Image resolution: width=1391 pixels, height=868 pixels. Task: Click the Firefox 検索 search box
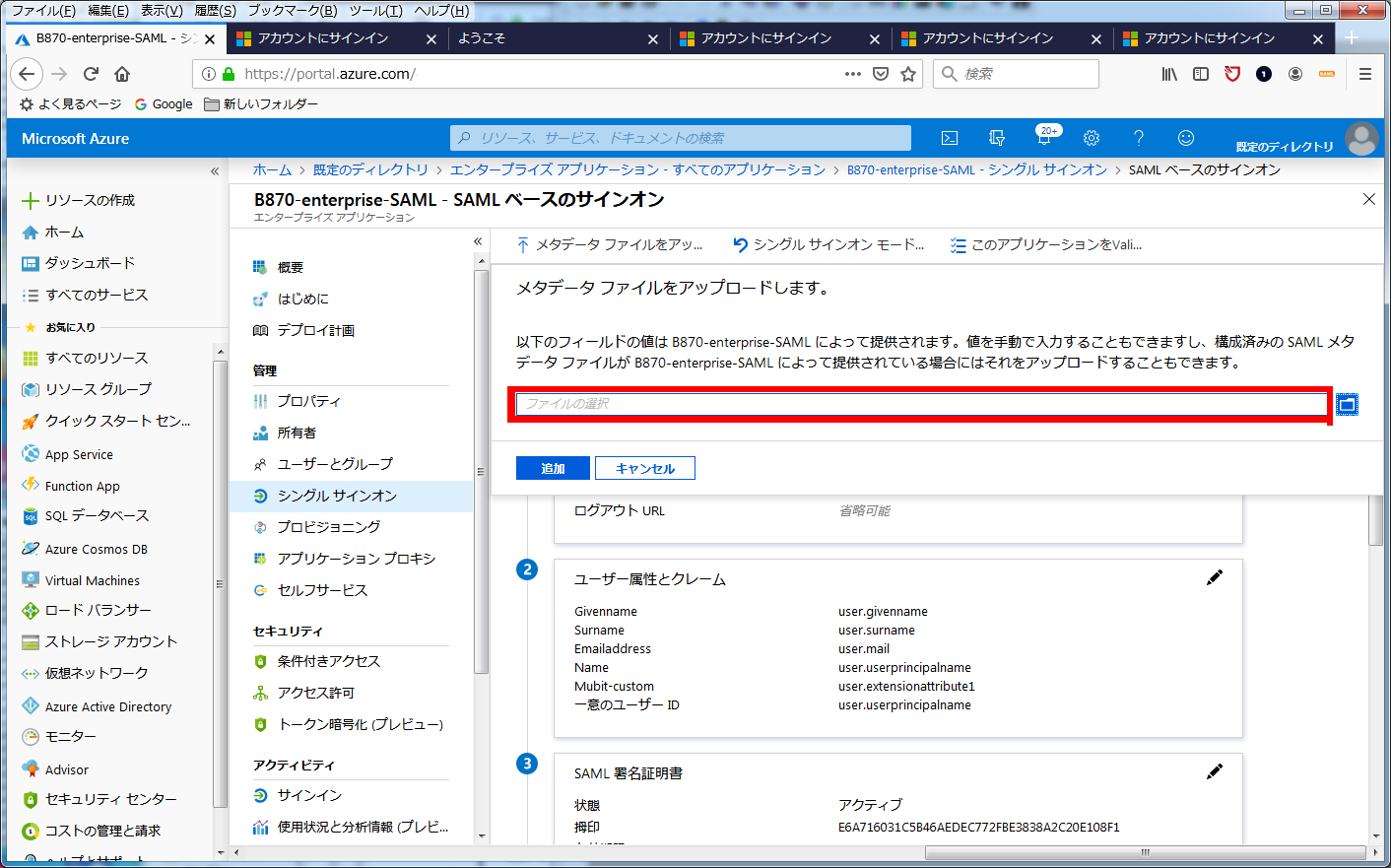(x=1016, y=74)
